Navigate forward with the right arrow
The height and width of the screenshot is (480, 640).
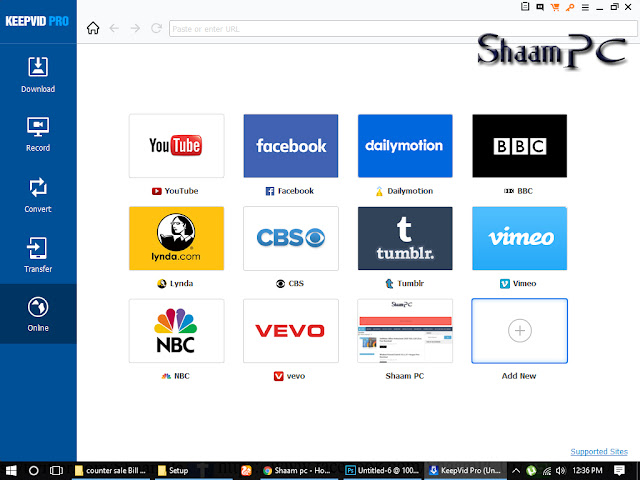coord(135,28)
